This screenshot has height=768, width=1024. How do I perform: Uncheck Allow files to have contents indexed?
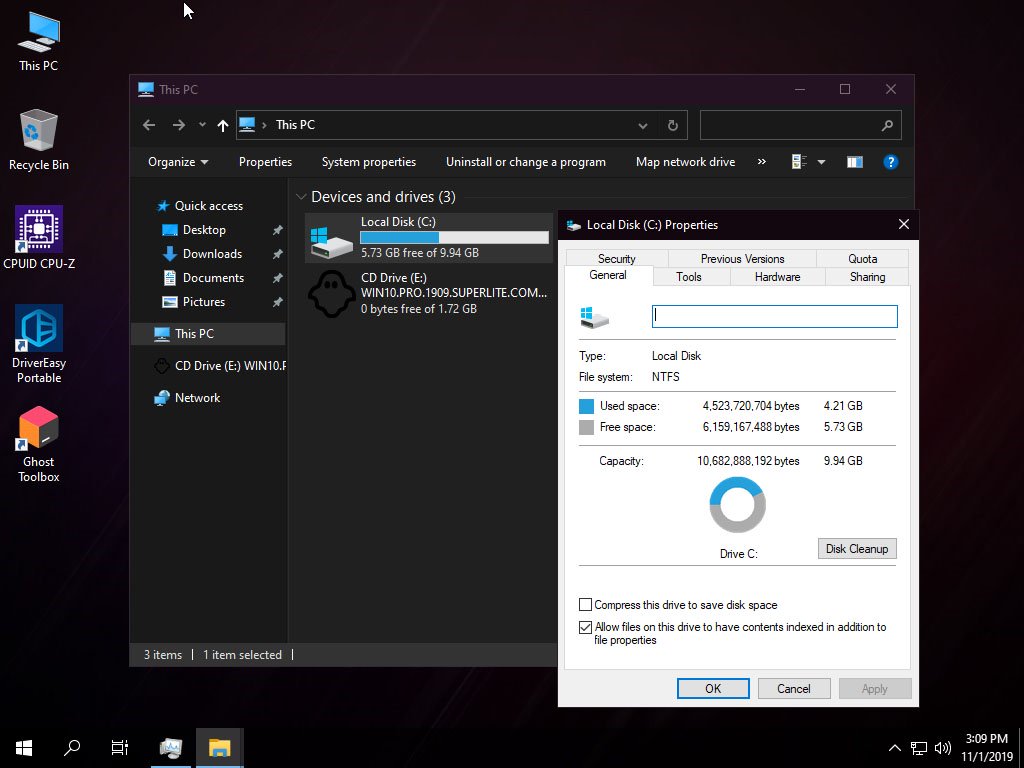click(585, 627)
